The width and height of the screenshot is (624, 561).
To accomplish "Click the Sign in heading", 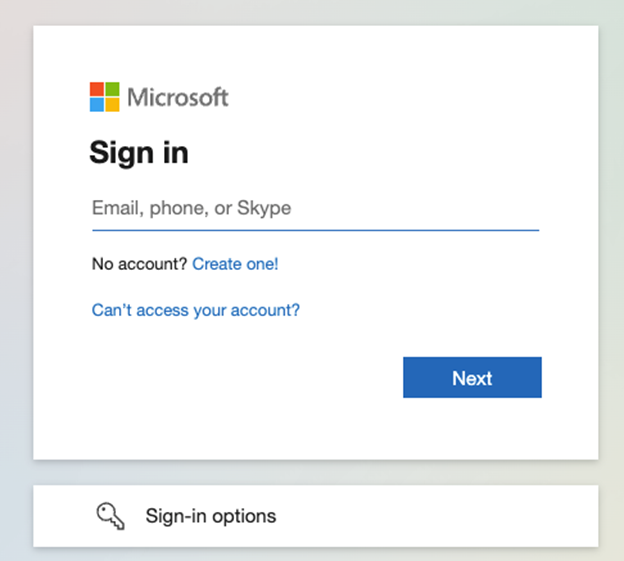I will (x=139, y=153).
